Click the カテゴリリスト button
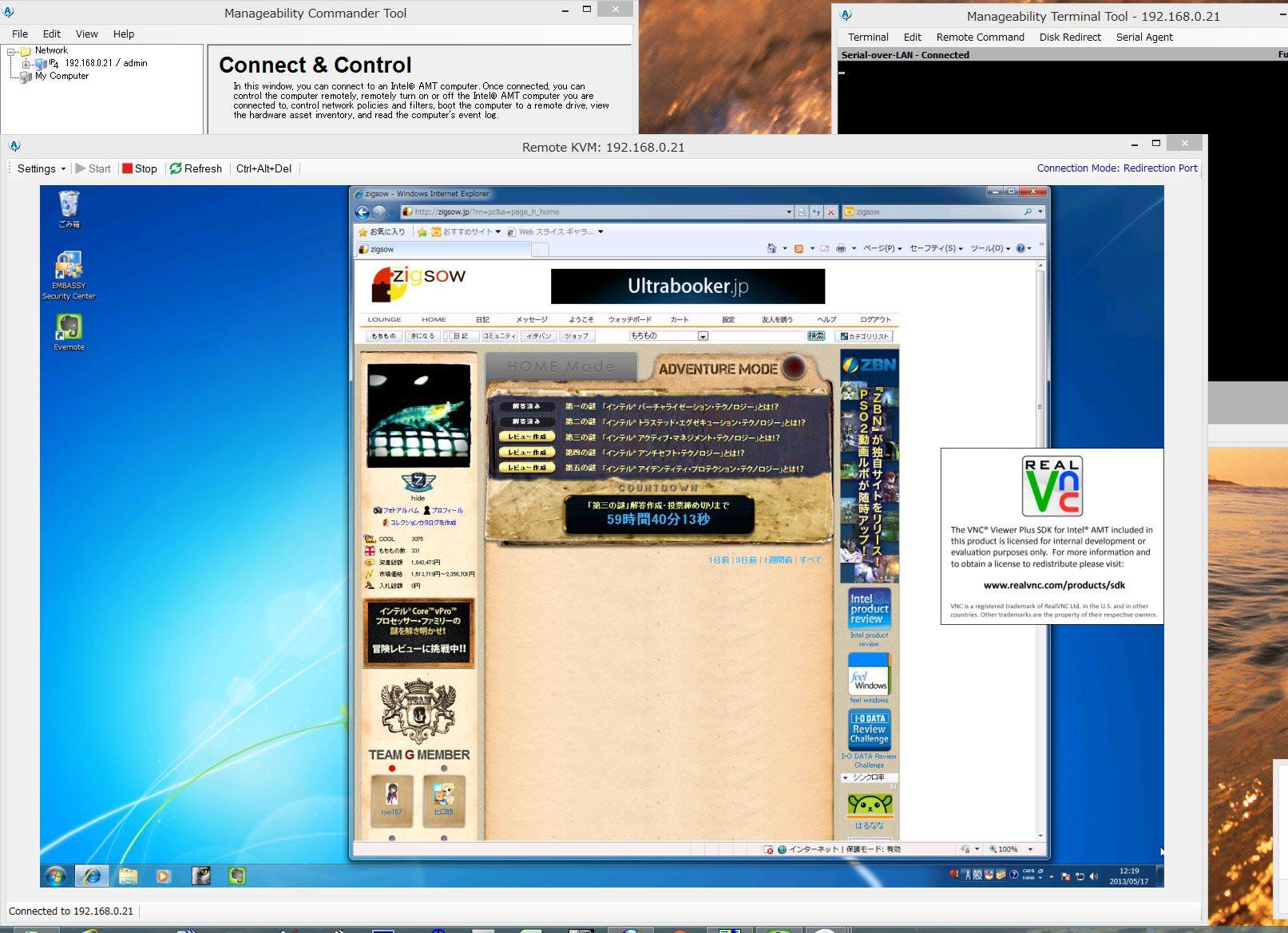Viewport: 1288px width, 933px height. click(863, 336)
